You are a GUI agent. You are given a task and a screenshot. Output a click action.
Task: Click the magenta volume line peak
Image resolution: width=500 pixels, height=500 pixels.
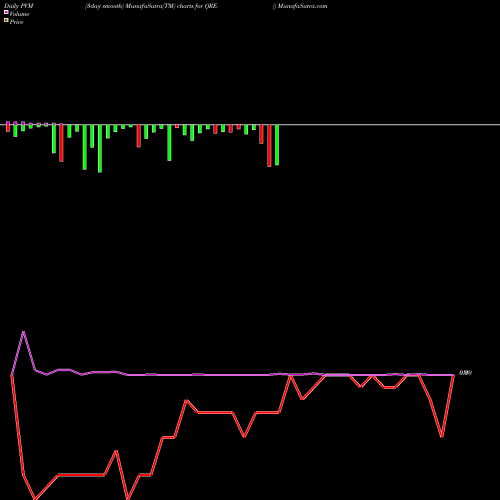tap(23, 332)
